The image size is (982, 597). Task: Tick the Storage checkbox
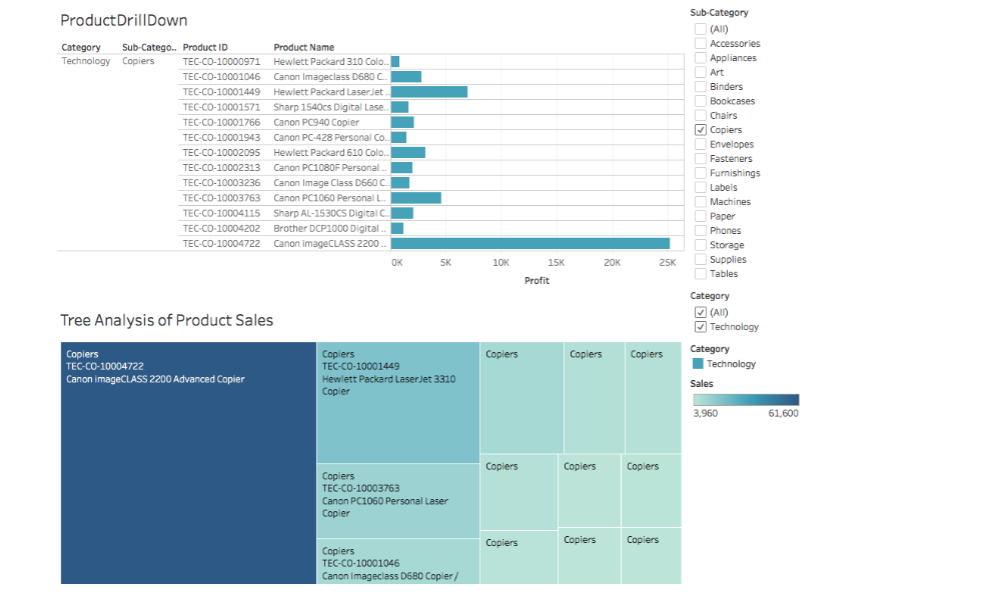point(700,245)
